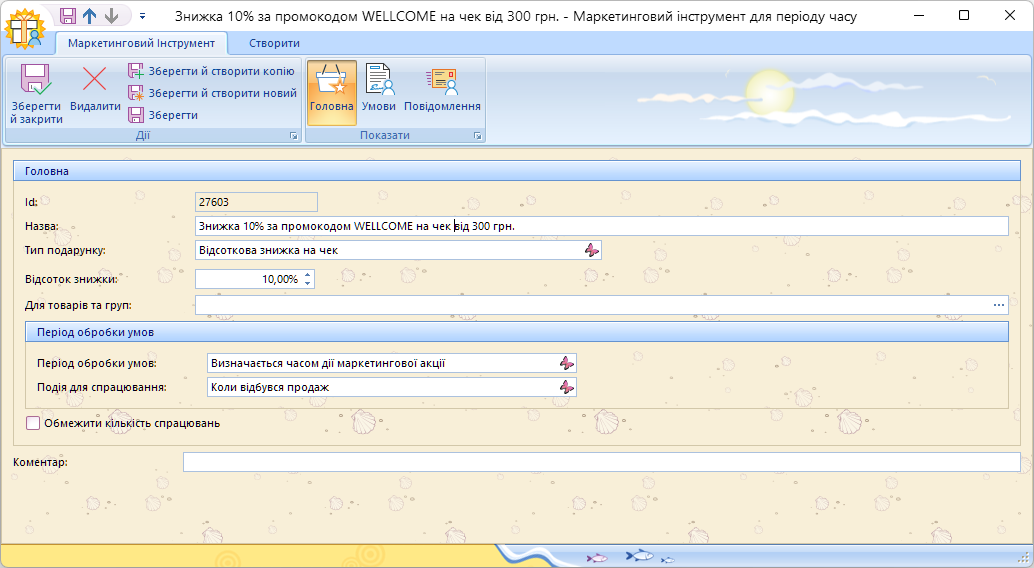Expand the quick access toolbar customize arrow

(x=142, y=17)
